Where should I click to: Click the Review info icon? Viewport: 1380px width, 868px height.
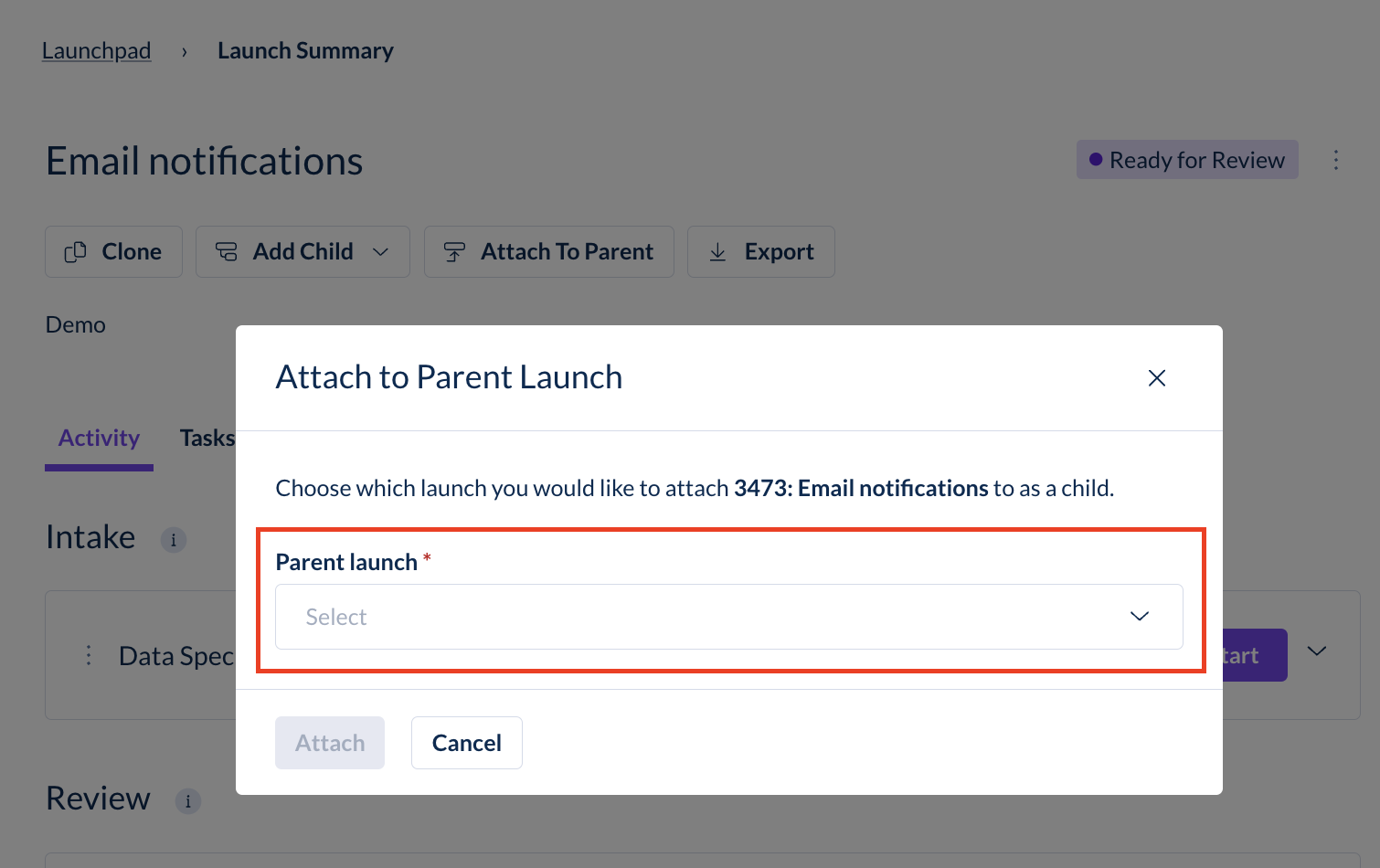point(188,801)
